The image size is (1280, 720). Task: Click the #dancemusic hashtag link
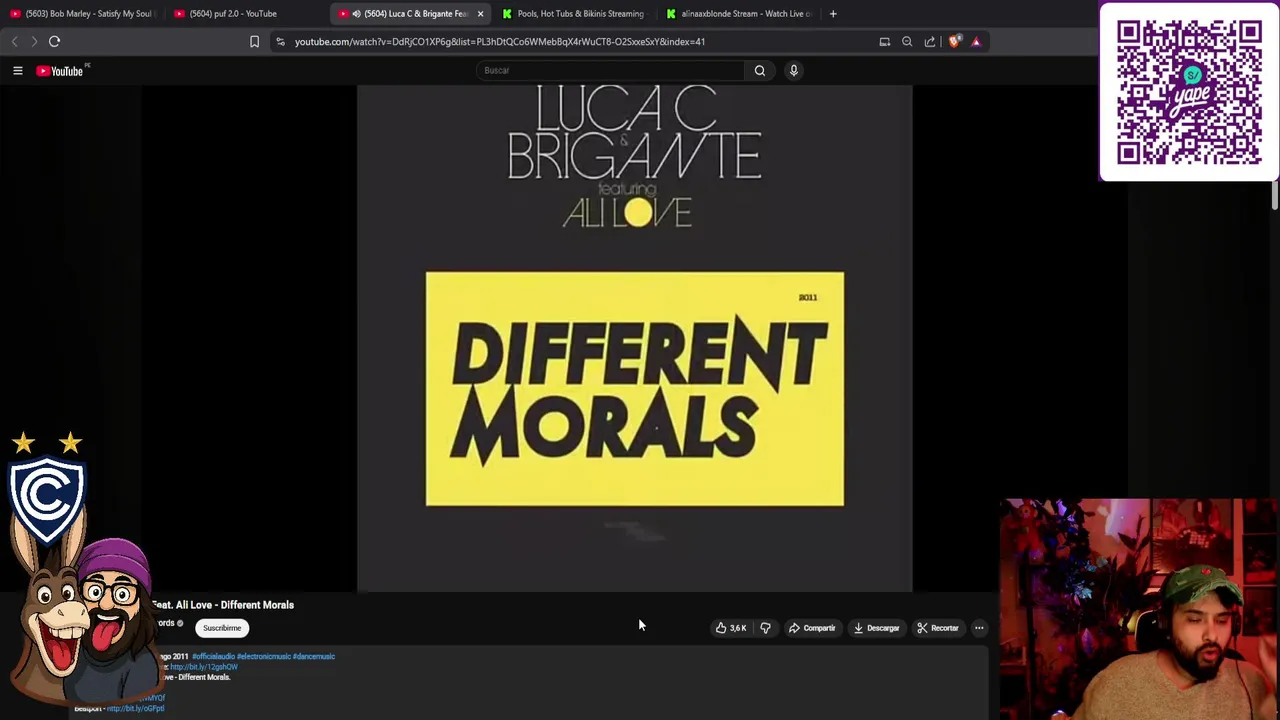[x=314, y=656]
